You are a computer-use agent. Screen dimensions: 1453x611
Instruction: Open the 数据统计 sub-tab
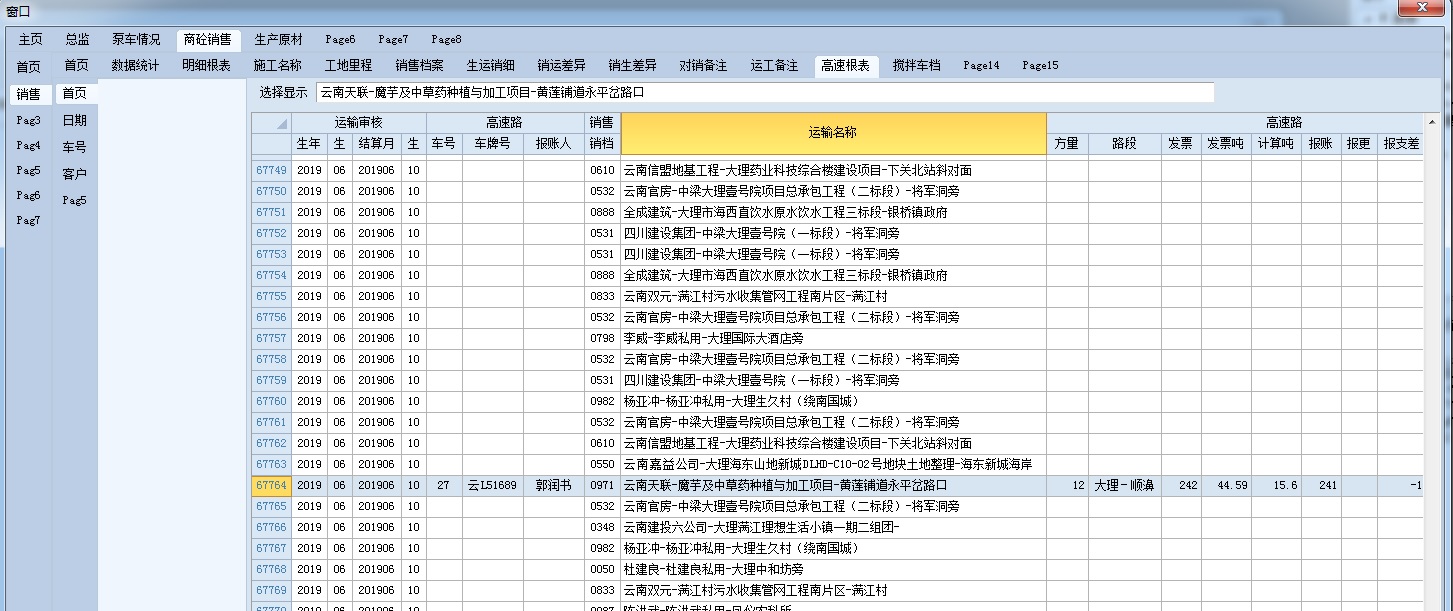[x=135, y=66]
